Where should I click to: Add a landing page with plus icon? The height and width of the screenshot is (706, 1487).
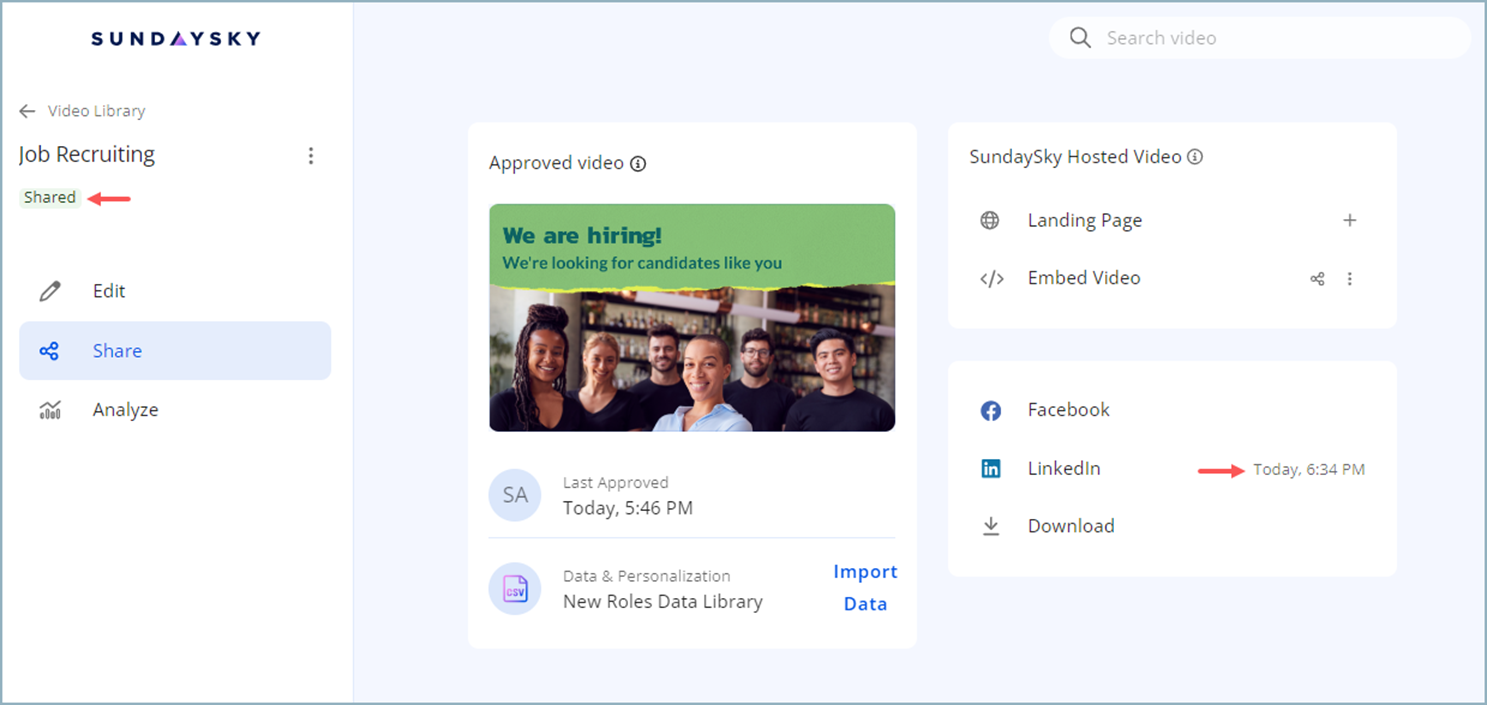click(x=1349, y=220)
